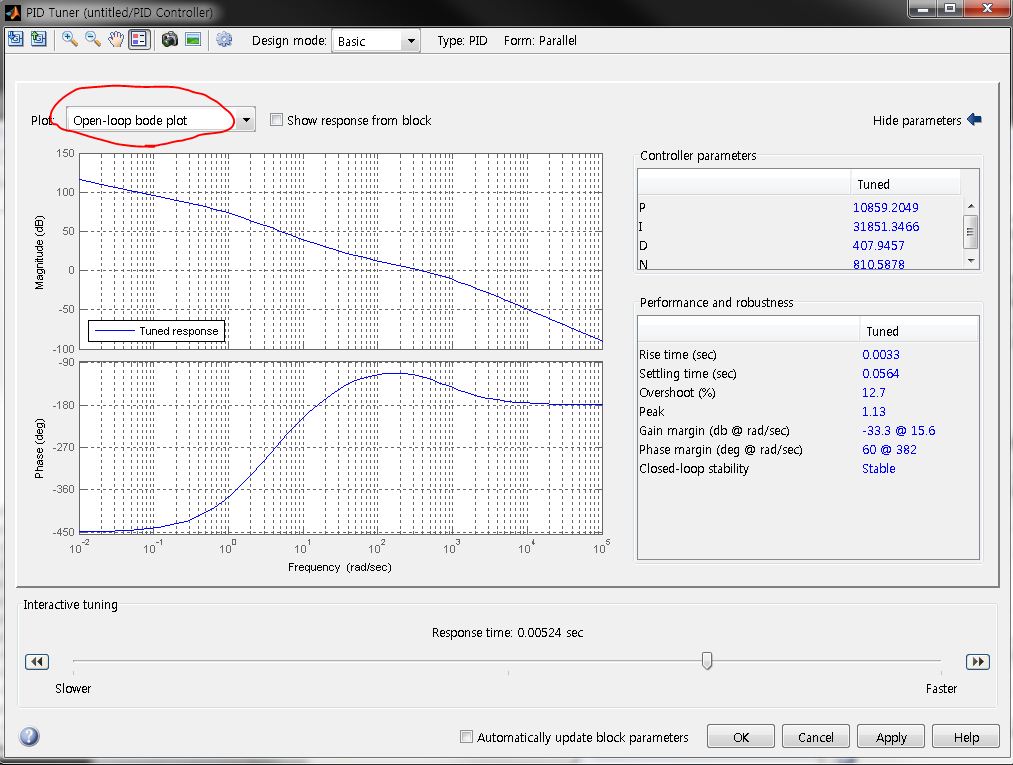
Task: Click the Cancel button
Action: click(815, 737)
